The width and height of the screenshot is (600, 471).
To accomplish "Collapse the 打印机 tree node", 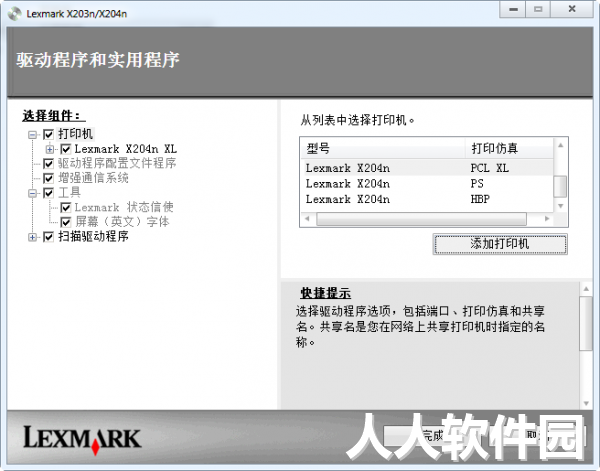I will tap(33, 135).
